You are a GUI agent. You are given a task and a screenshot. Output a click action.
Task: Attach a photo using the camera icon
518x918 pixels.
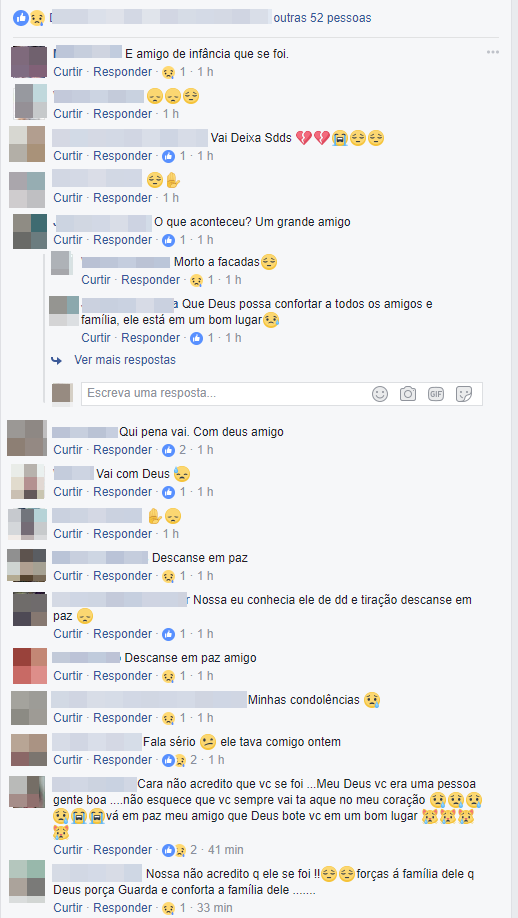tap(408, 394)
